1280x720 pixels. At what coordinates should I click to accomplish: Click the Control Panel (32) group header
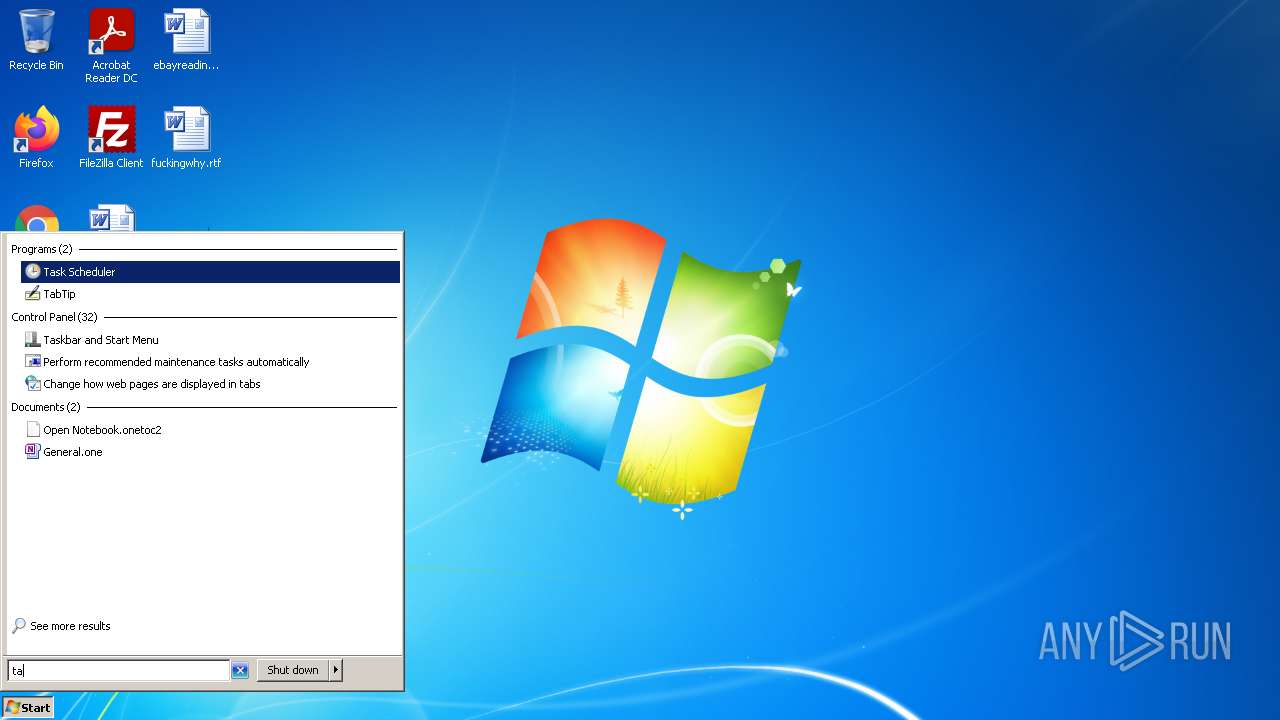[54, 317]
